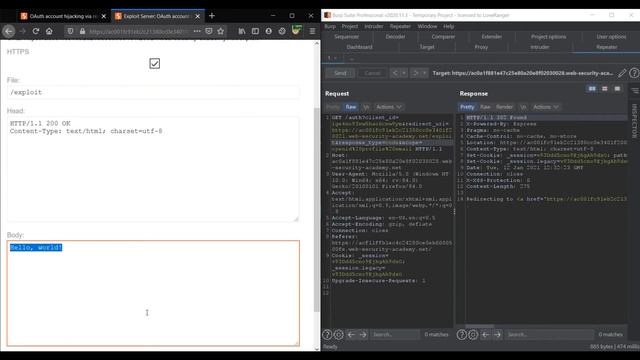The width and height of the screenshot is (640, 360).
Task: Click the Response search settings gear
Action: point(473,335)
